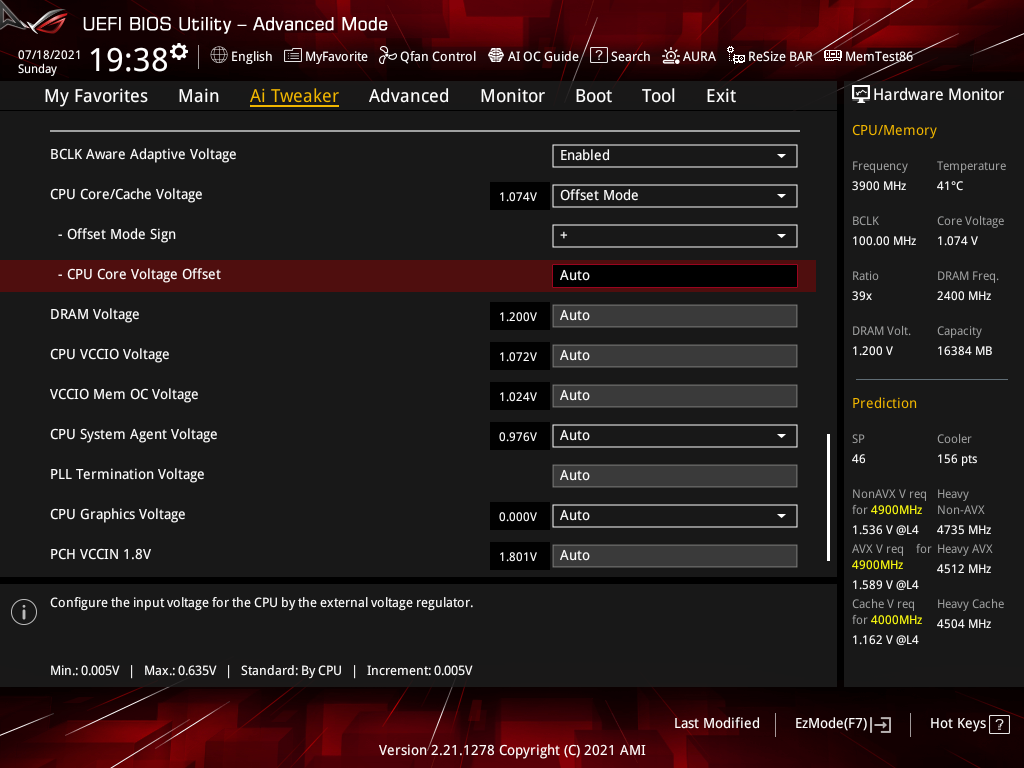Screen dimensions: 1024x768
Task: Open Hot Keys help
Action: tap(968, 723)
